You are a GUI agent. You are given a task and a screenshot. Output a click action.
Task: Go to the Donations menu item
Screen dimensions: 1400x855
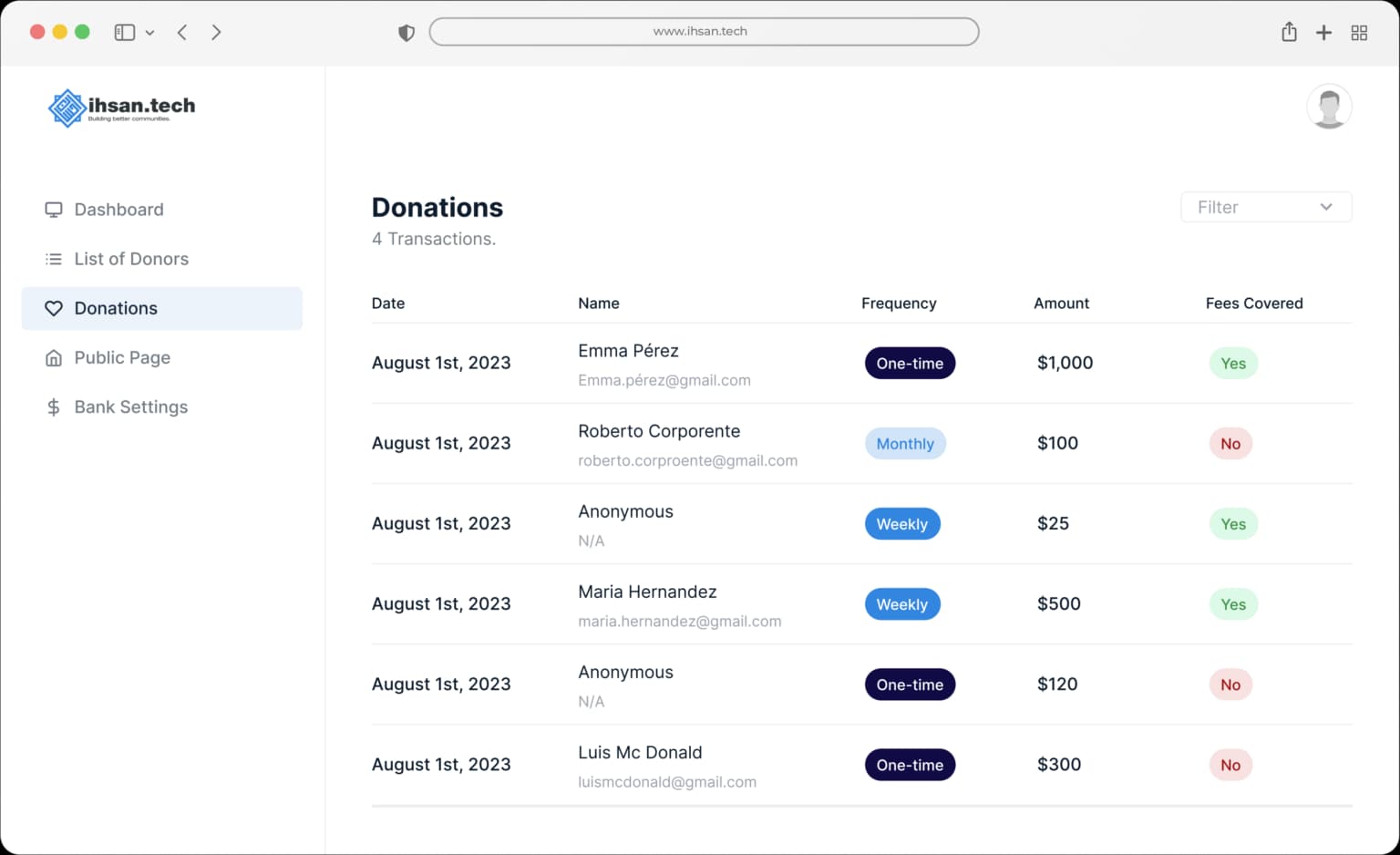[x=161, y=308]
